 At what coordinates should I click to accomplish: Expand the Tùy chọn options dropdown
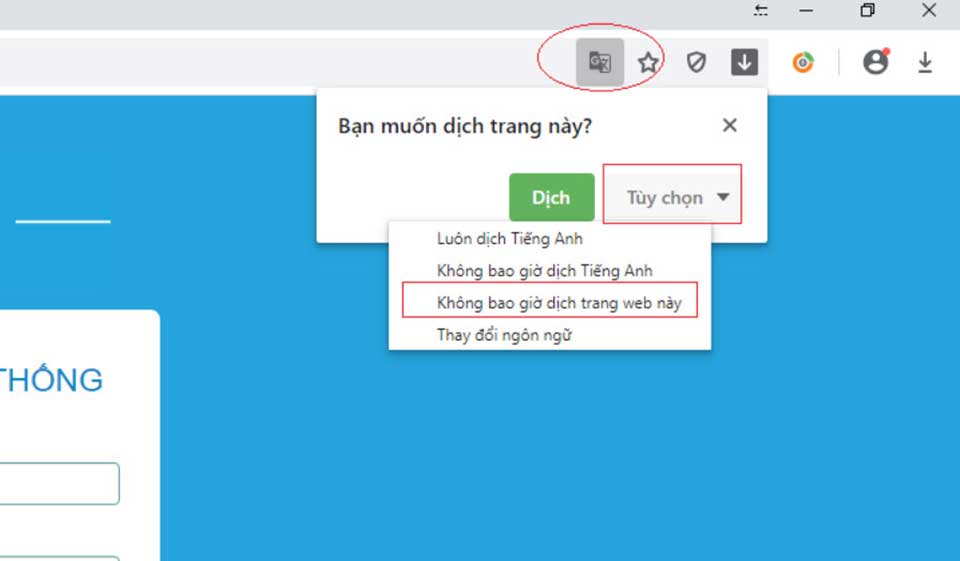(x=672, y=197)
